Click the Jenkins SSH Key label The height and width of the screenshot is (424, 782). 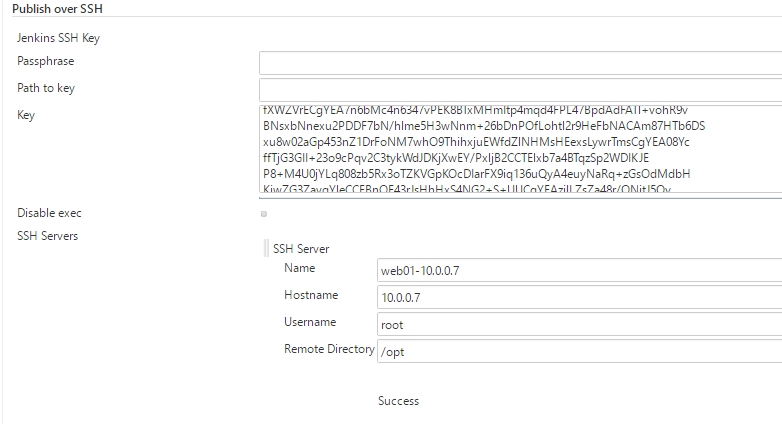58,38
